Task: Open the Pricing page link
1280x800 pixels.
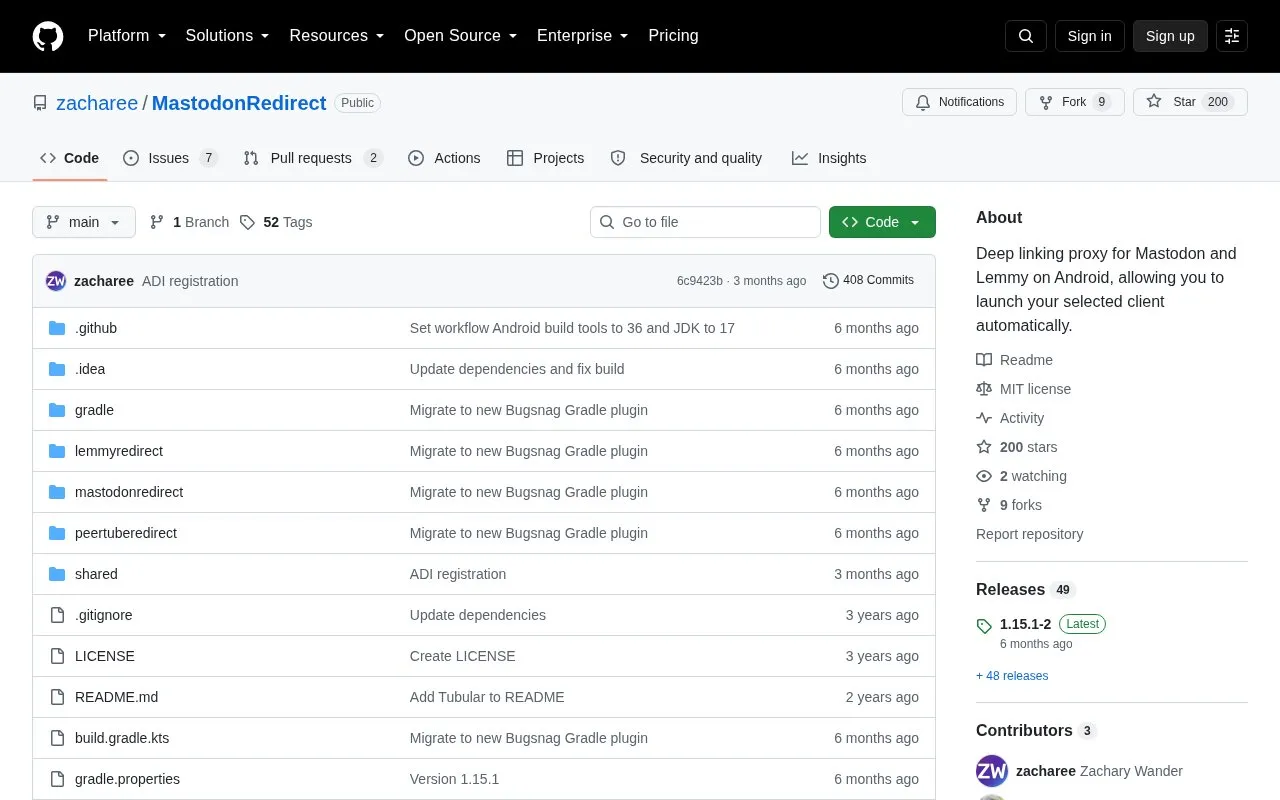Action: pyautogui.click(x=673, y=36)
